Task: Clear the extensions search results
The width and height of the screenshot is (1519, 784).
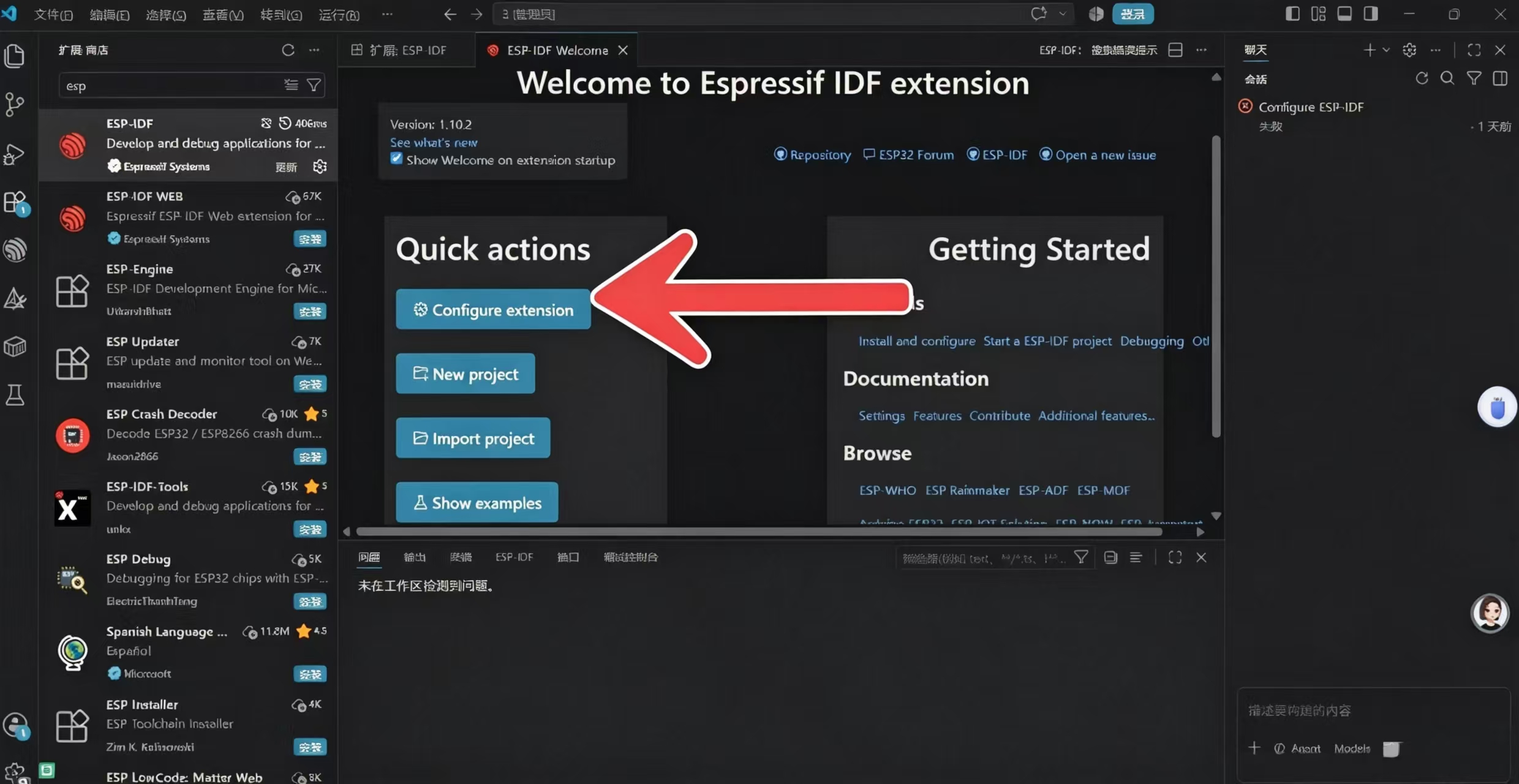Action: tap(291, 85)
